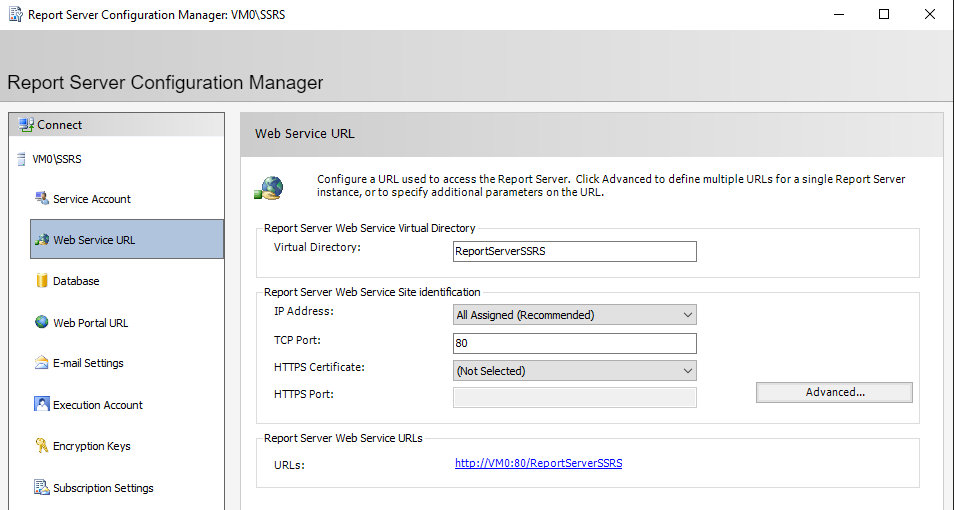Click the Site identification group title
This screenshot has width=954, height=510.
372,292
